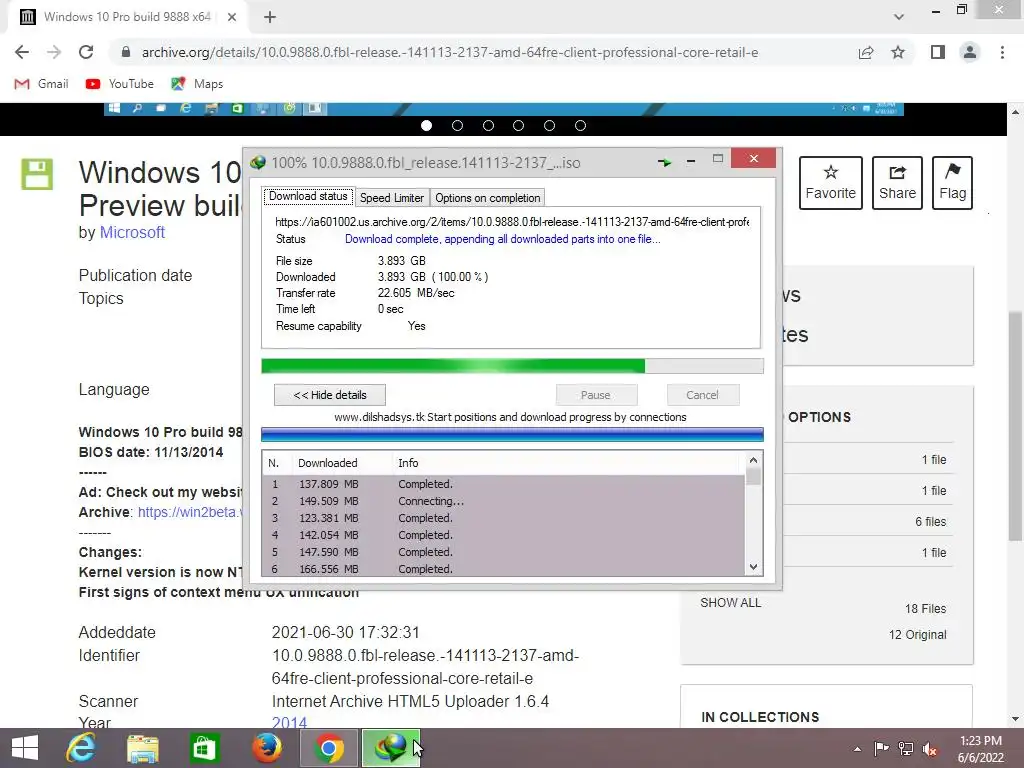This screenshot has width=1024, height=768.
Task: Open new browser tab
Action: [270, 17]
